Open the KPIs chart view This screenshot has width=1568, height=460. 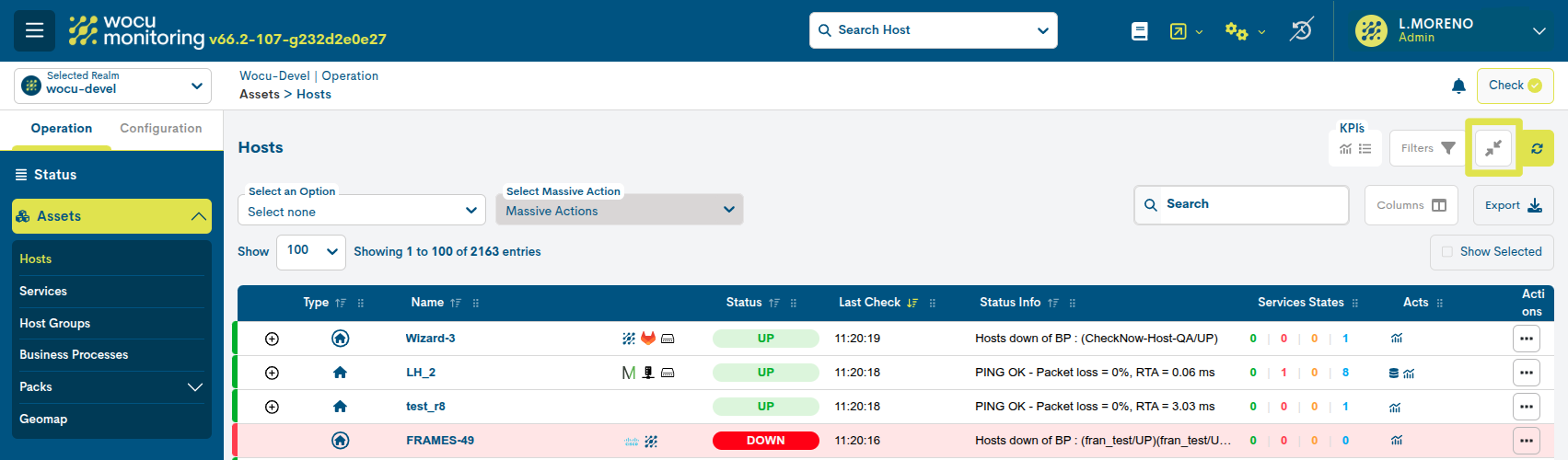click(1345, 149)
